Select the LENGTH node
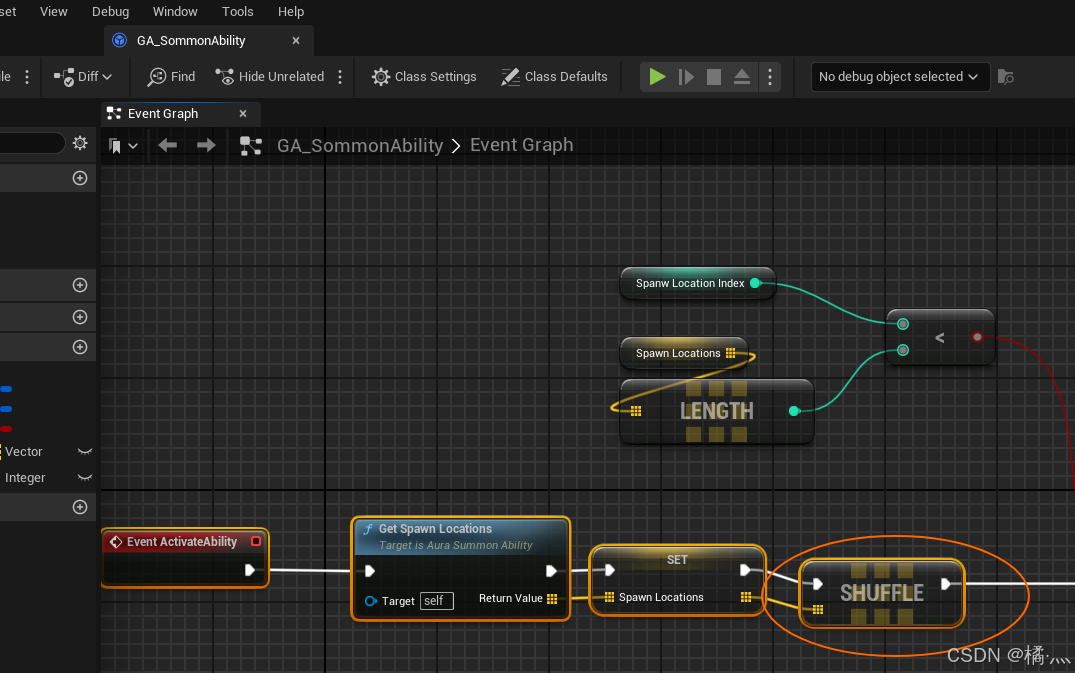 point(716,411)
